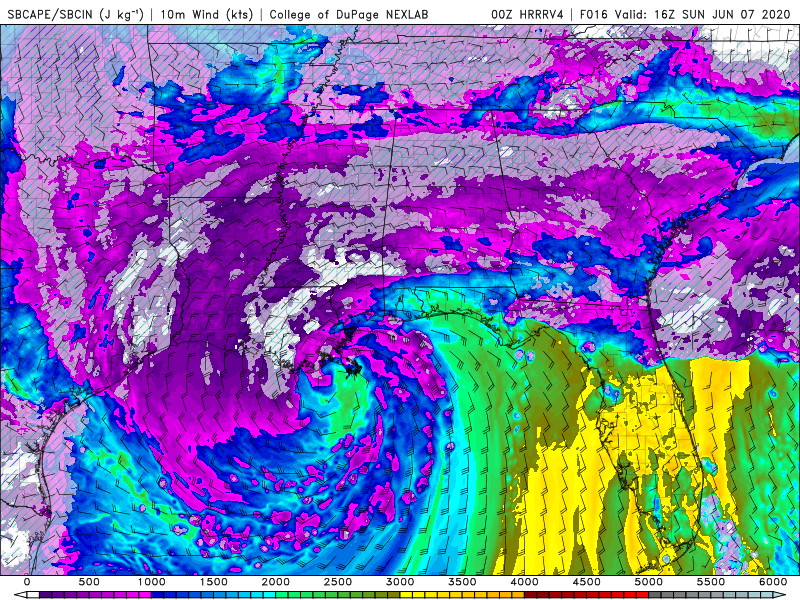Click the F016 Valid: 16Z SUN JUN 07 2020 text
Viewport: 800px width, 600px height.
(x=686, y=14)
